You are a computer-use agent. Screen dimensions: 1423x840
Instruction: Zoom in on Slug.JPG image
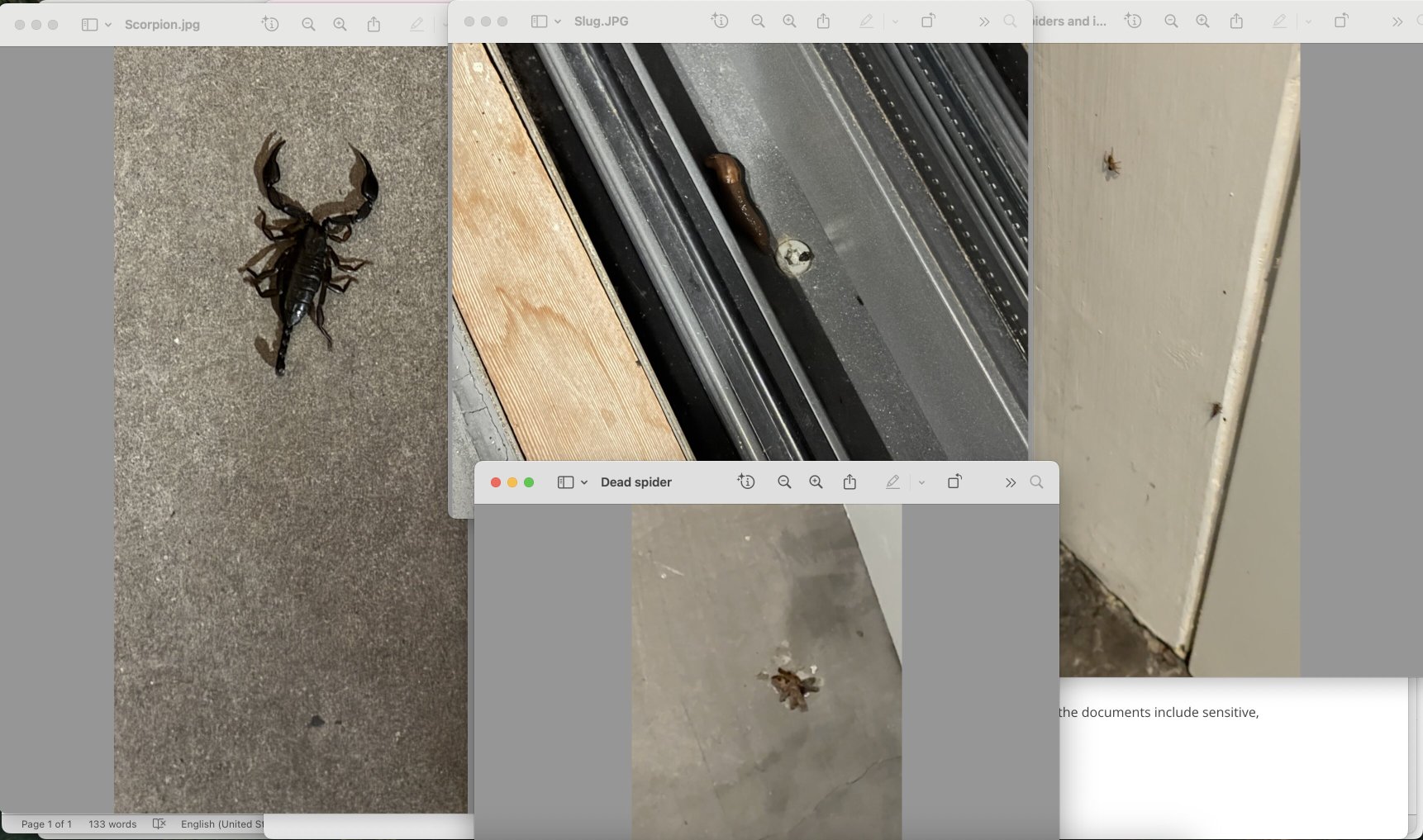coord(789,21)
